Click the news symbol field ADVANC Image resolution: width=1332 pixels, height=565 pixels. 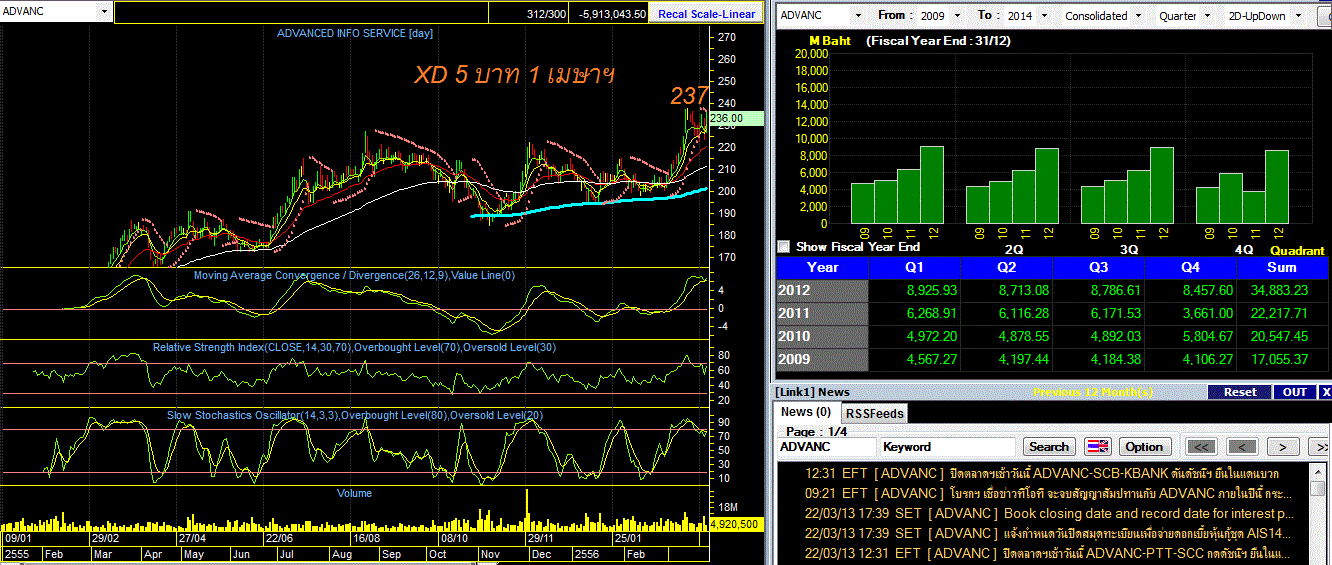(826, 447)
